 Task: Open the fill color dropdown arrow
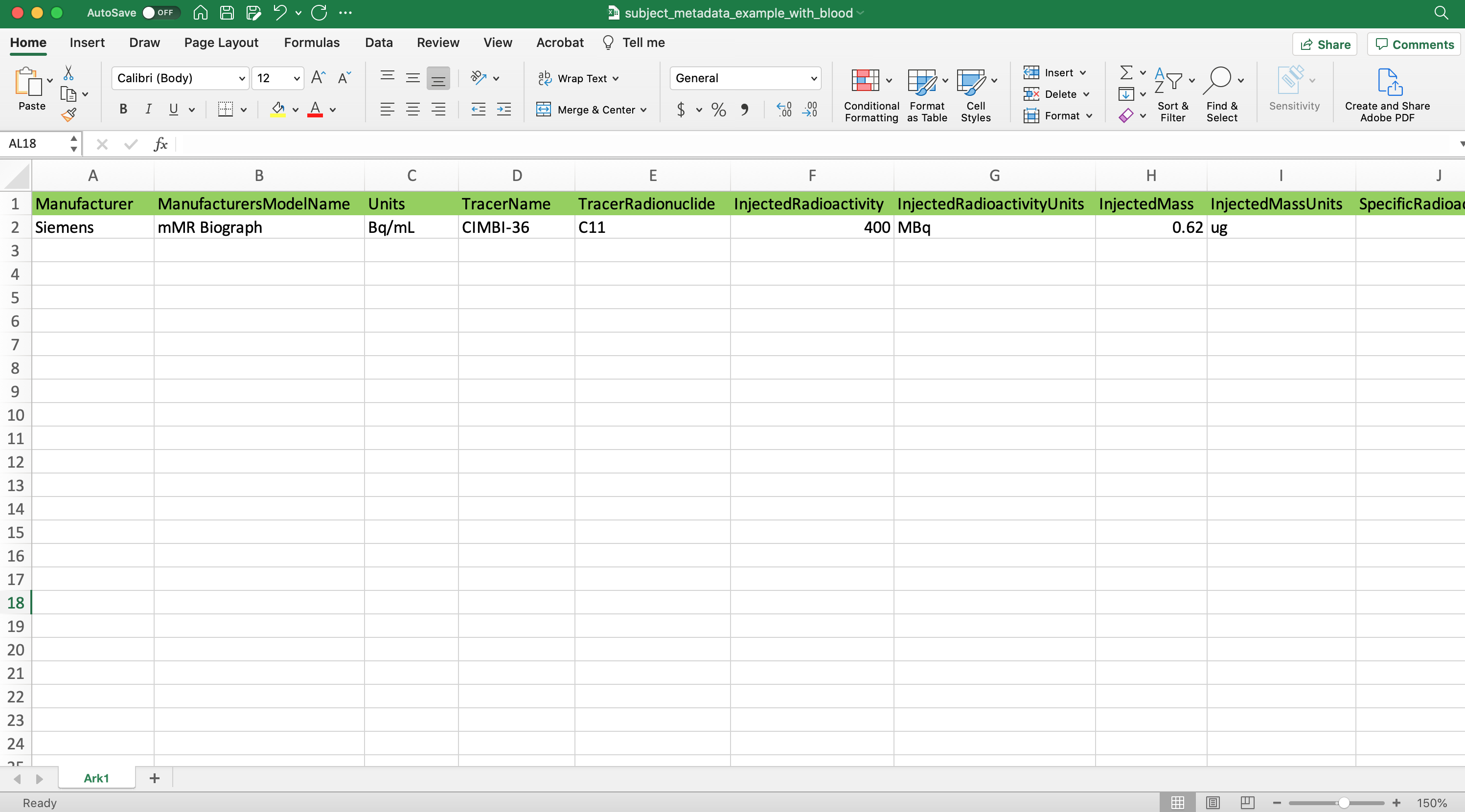tap(296, 110)
